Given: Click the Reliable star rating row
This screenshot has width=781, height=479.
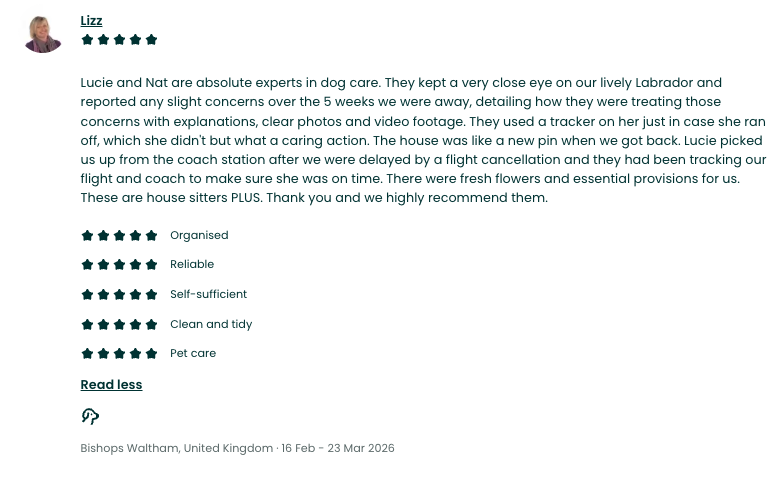Looking at the screenshot, I should coord(147,264).
